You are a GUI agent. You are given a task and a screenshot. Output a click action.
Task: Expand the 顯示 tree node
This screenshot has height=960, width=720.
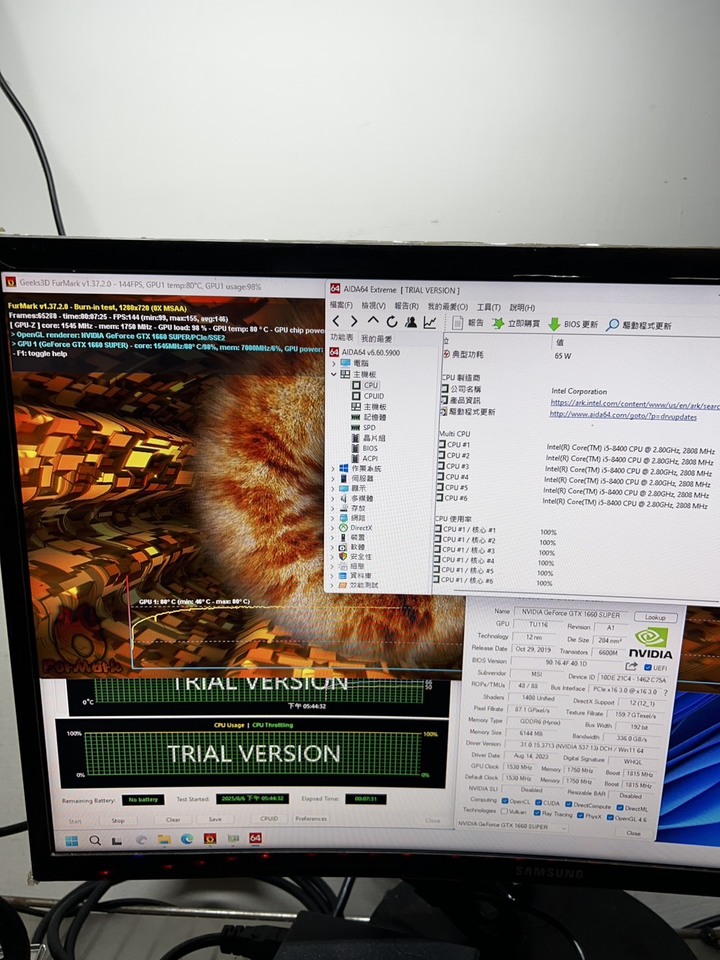333,489
